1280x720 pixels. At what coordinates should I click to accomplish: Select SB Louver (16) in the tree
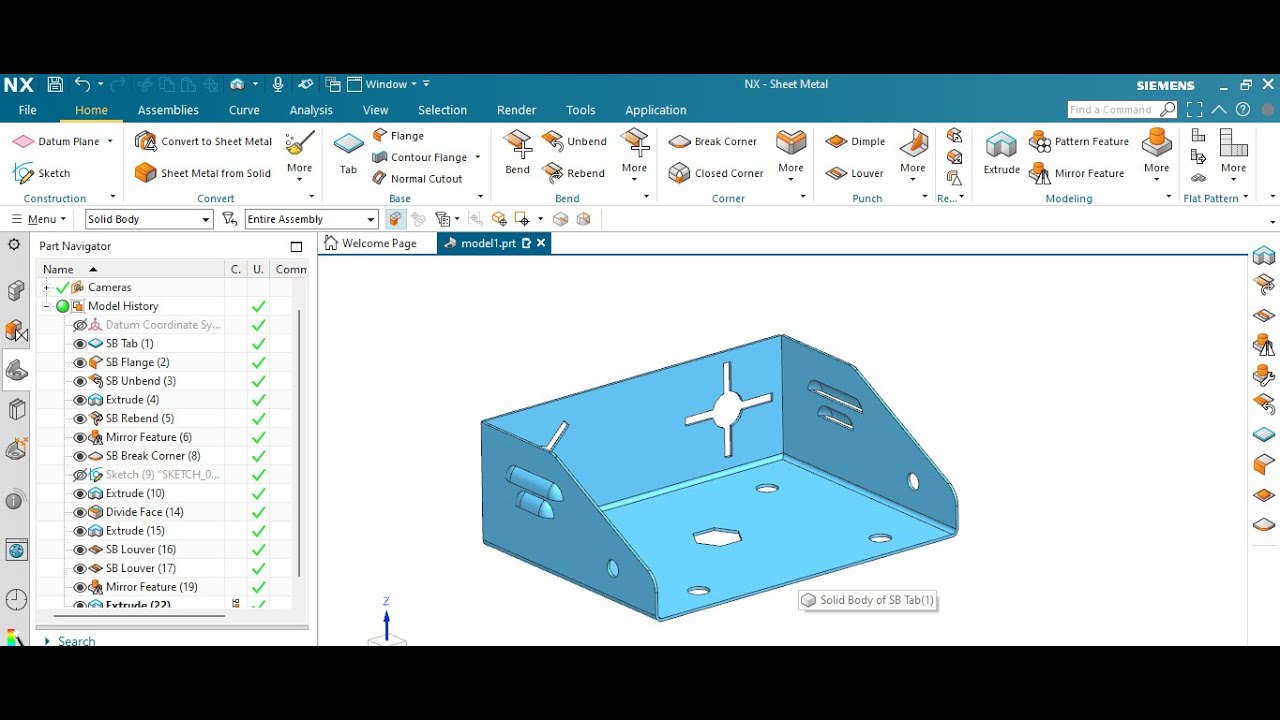[x=140, y=549]
